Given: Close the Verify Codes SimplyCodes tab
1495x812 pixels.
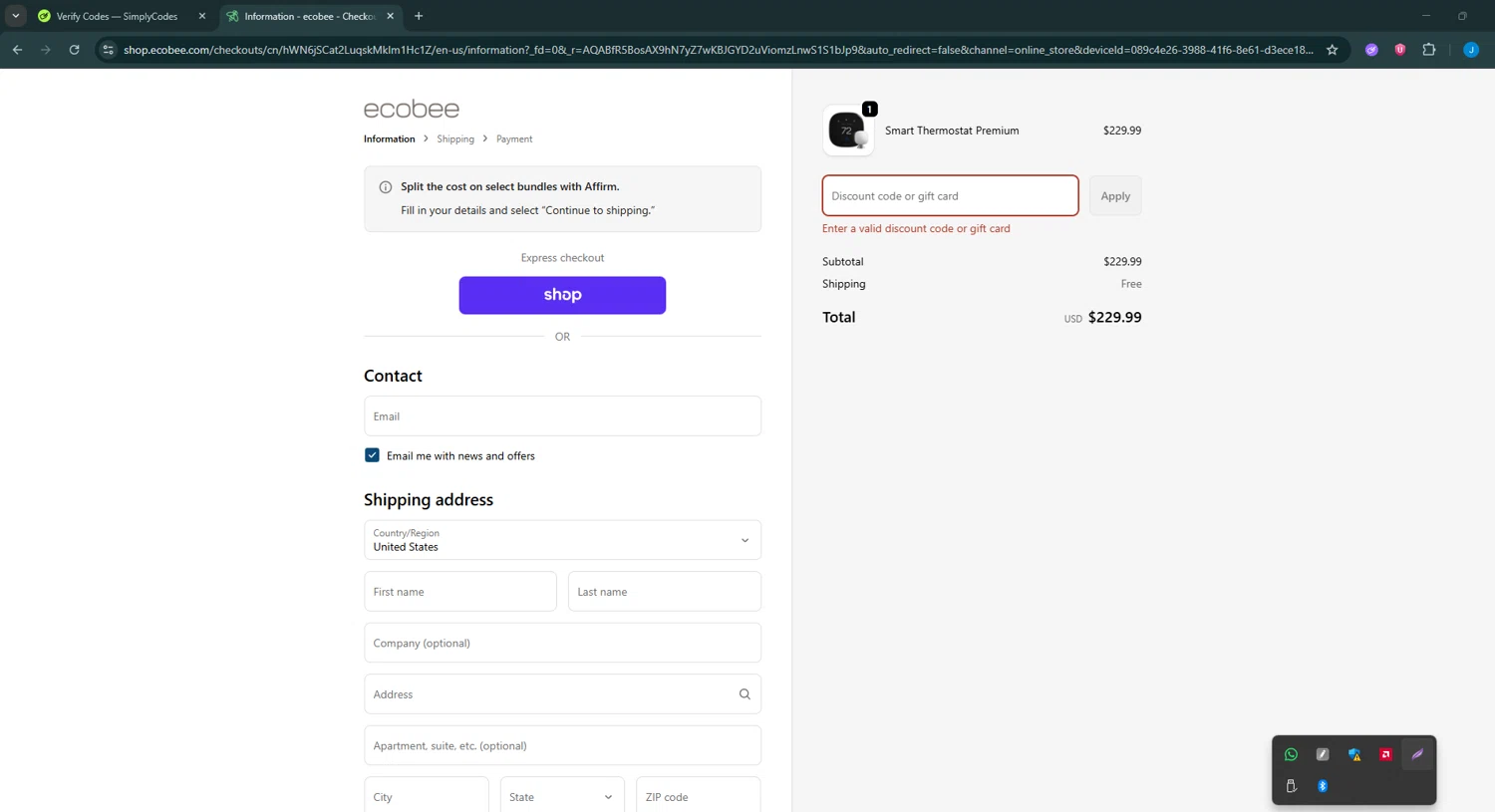Looking at the screenshot, I should (202, 16).
